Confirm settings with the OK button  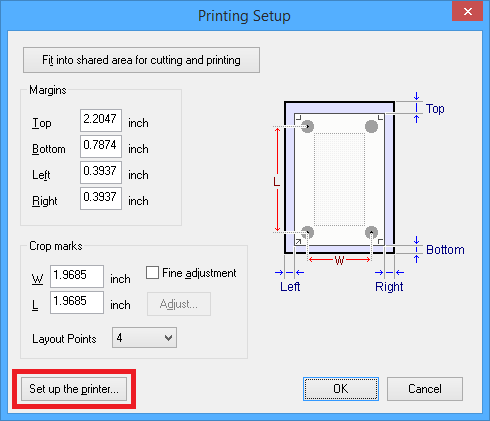(341, 389)
